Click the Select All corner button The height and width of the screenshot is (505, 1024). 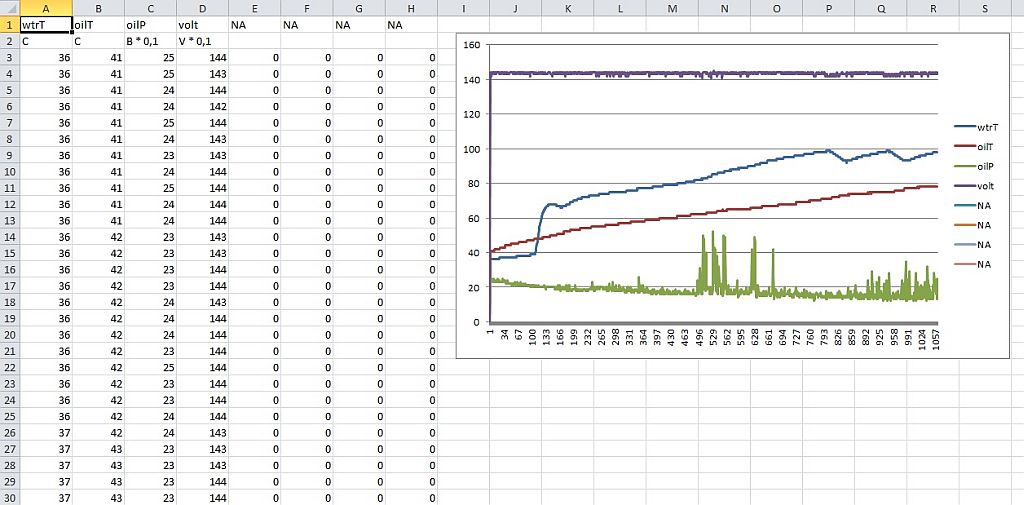coord(9,8)
